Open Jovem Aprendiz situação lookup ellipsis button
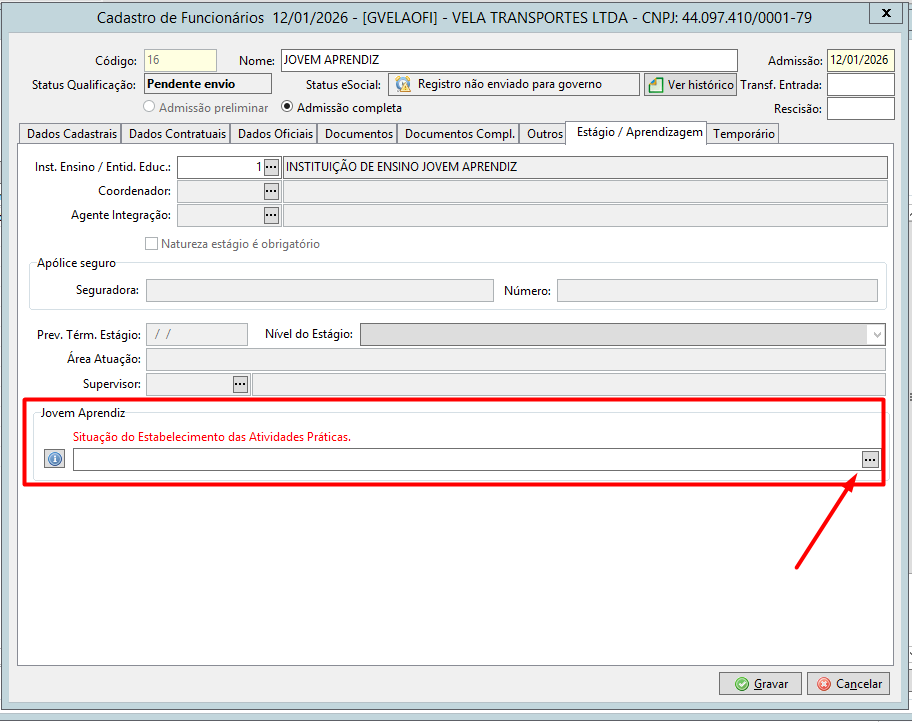 point(870,460)
